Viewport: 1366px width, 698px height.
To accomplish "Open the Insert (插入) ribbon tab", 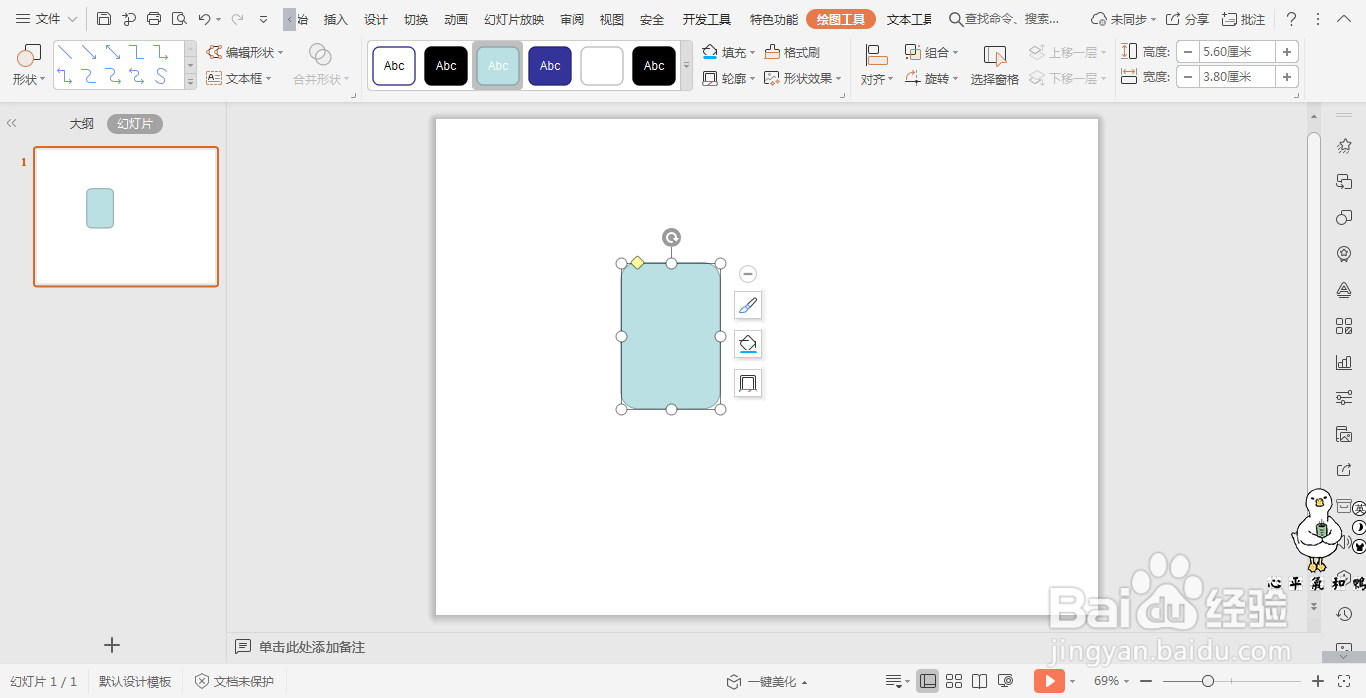I will pos(336,19).
